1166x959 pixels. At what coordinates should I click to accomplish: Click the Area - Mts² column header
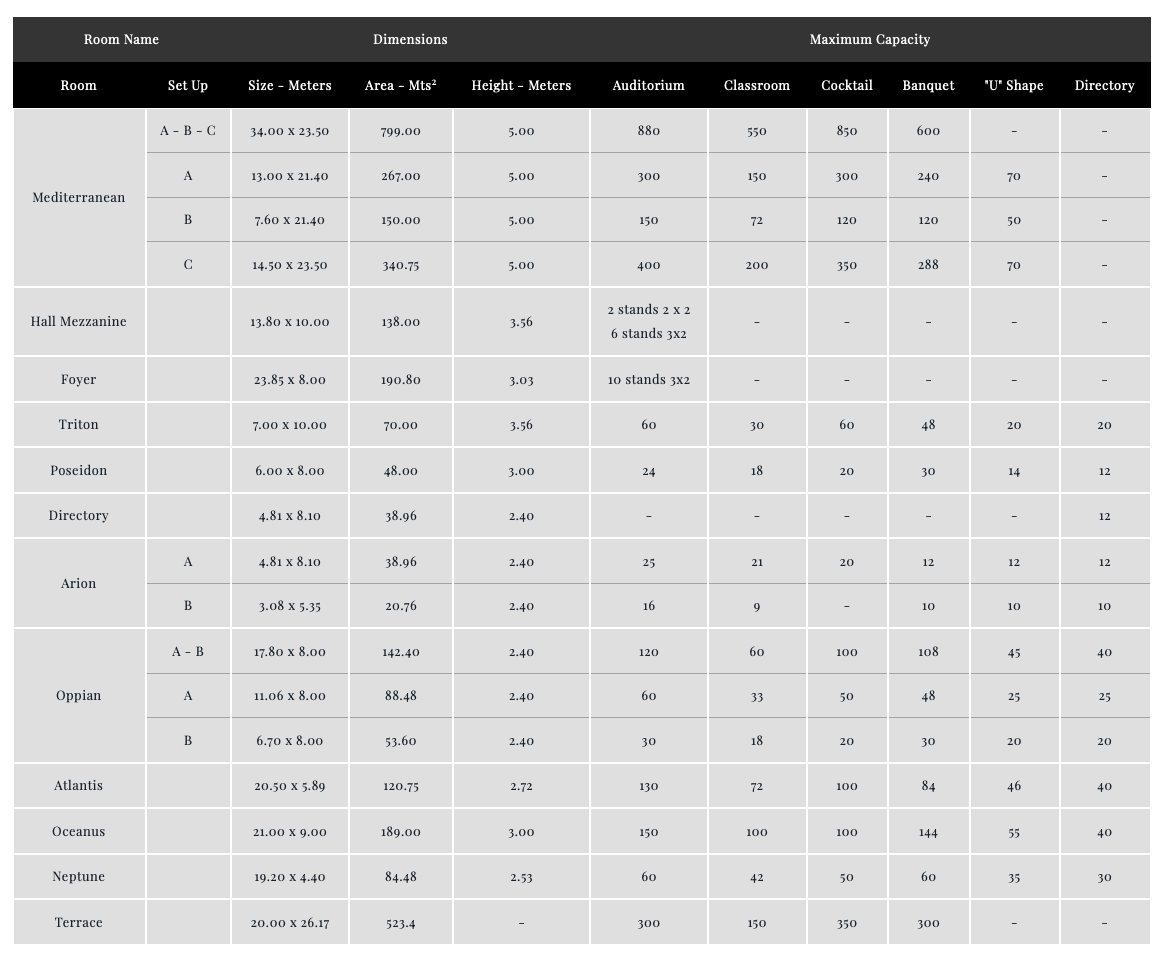(x=400, y=86)
